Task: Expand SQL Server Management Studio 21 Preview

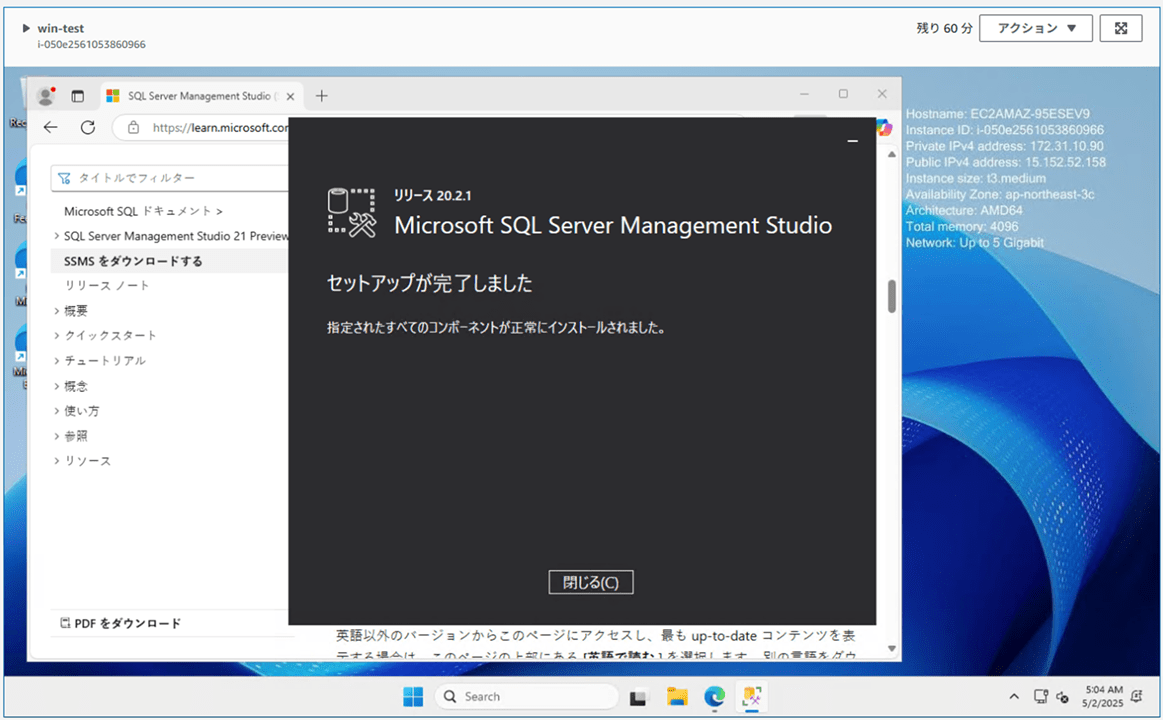Action: [x=56, y=236]
